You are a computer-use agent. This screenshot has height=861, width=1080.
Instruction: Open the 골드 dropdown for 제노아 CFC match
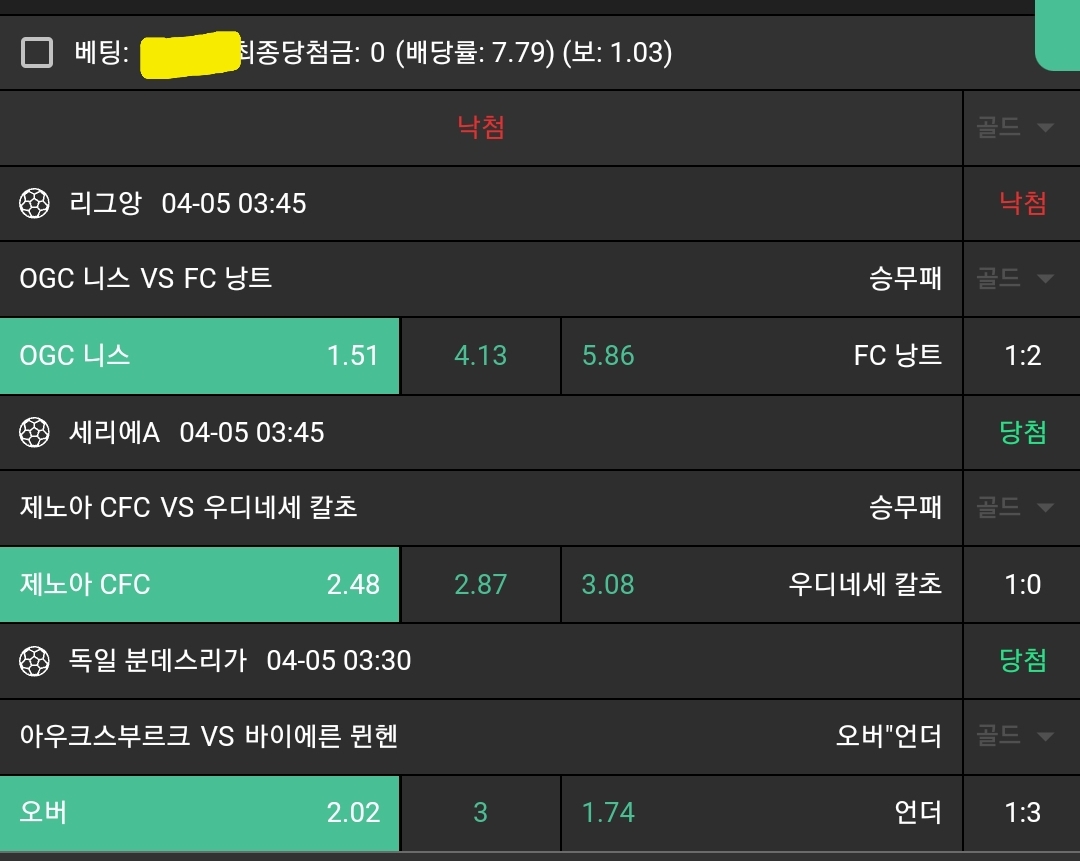pyautogui.click(x=1016, y=507)
